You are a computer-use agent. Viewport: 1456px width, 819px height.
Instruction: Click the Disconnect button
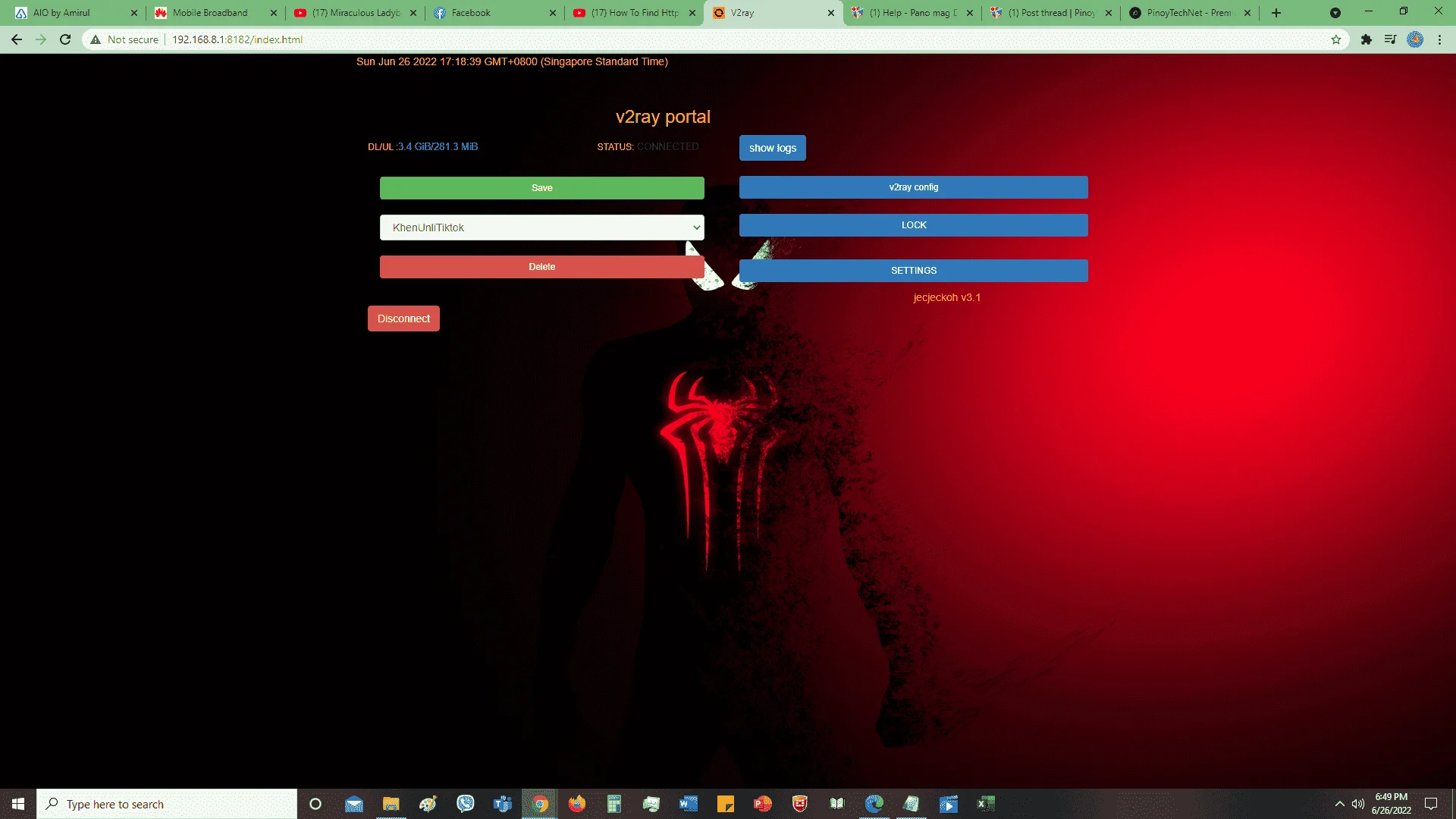(403, 318)
